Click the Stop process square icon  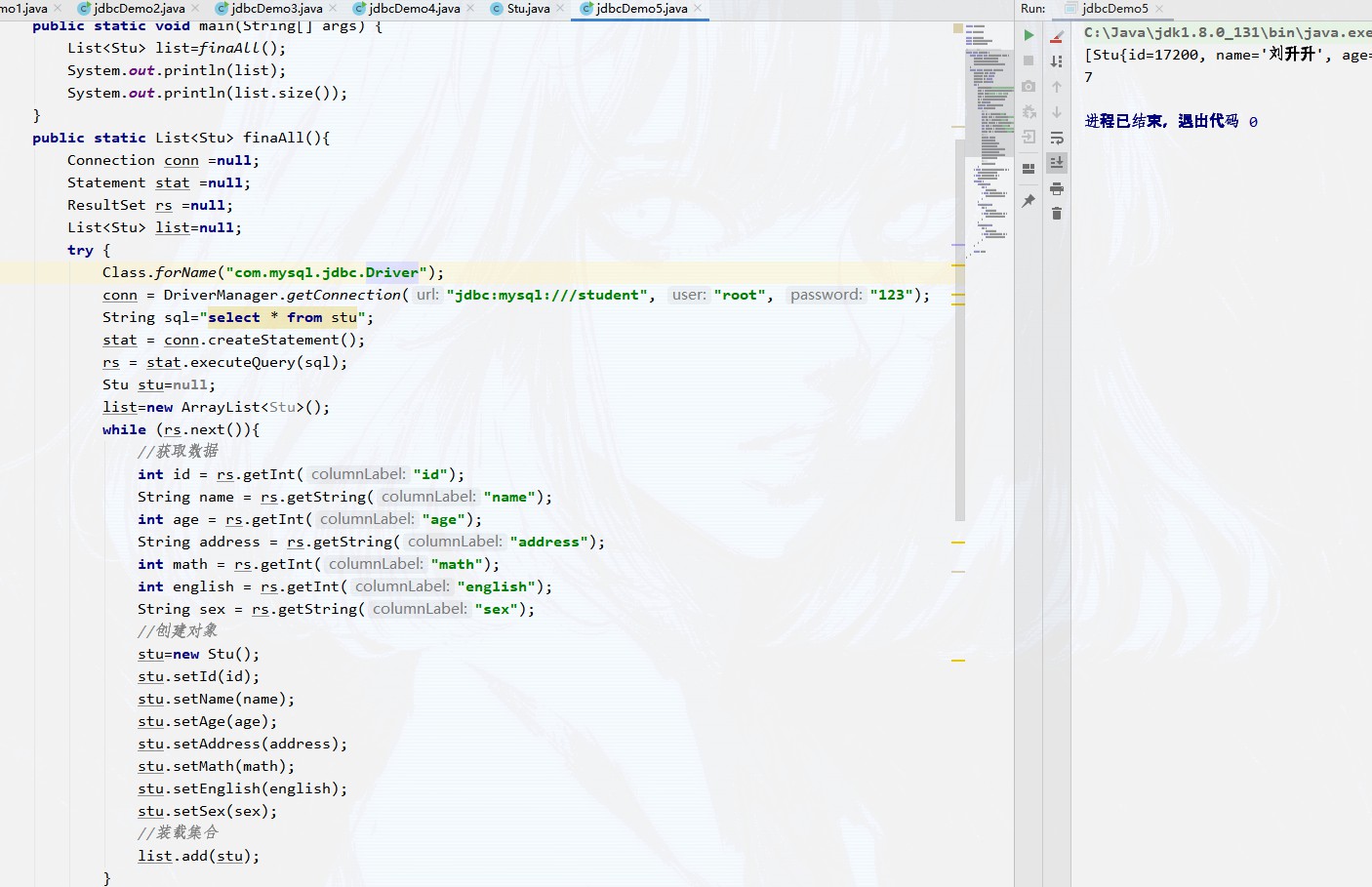click(x=1029, y=60)
